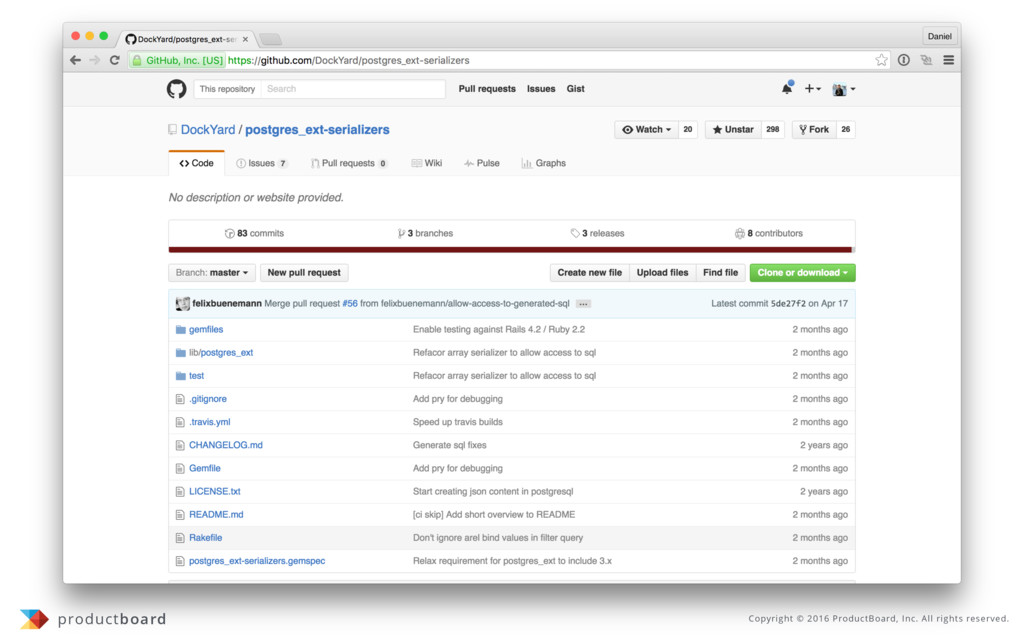Click the .travis.yml file icon
The height and width of the screenshot is (640, 1024).
click(180, 423)
